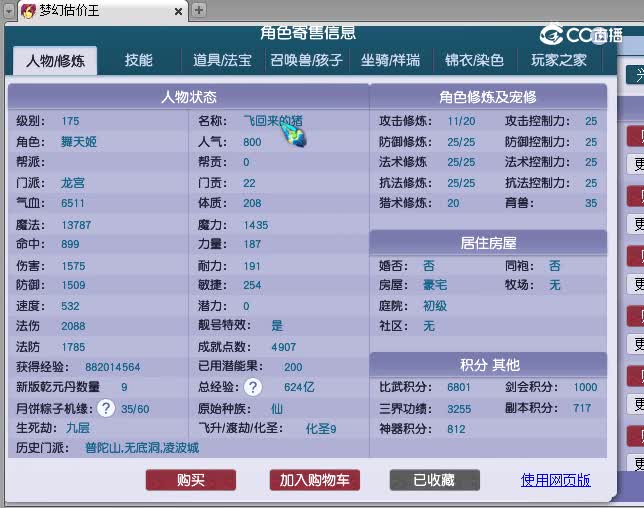Click the 人物状态 section header
This screenshot has height=508, width=644.
pyautogui.click(x=189, y=97)
